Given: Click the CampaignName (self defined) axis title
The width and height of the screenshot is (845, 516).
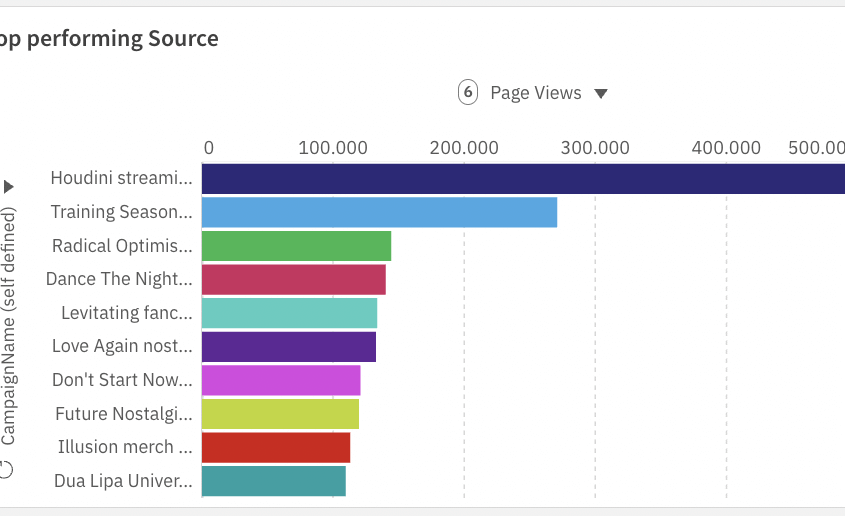Looking at the screenshot, I should [x=9, y=325].
